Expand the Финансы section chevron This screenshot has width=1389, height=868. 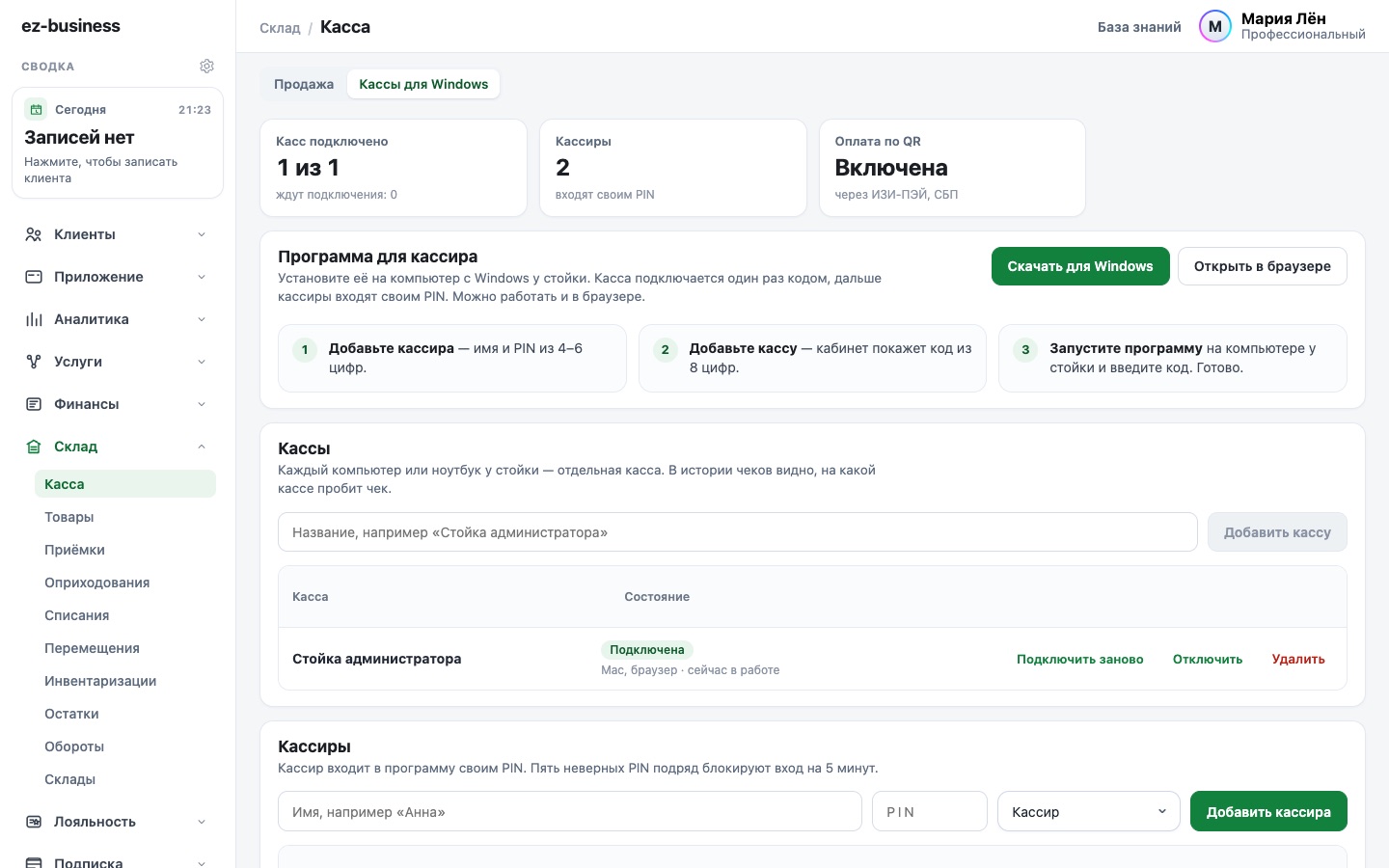(x=202, y=404)
